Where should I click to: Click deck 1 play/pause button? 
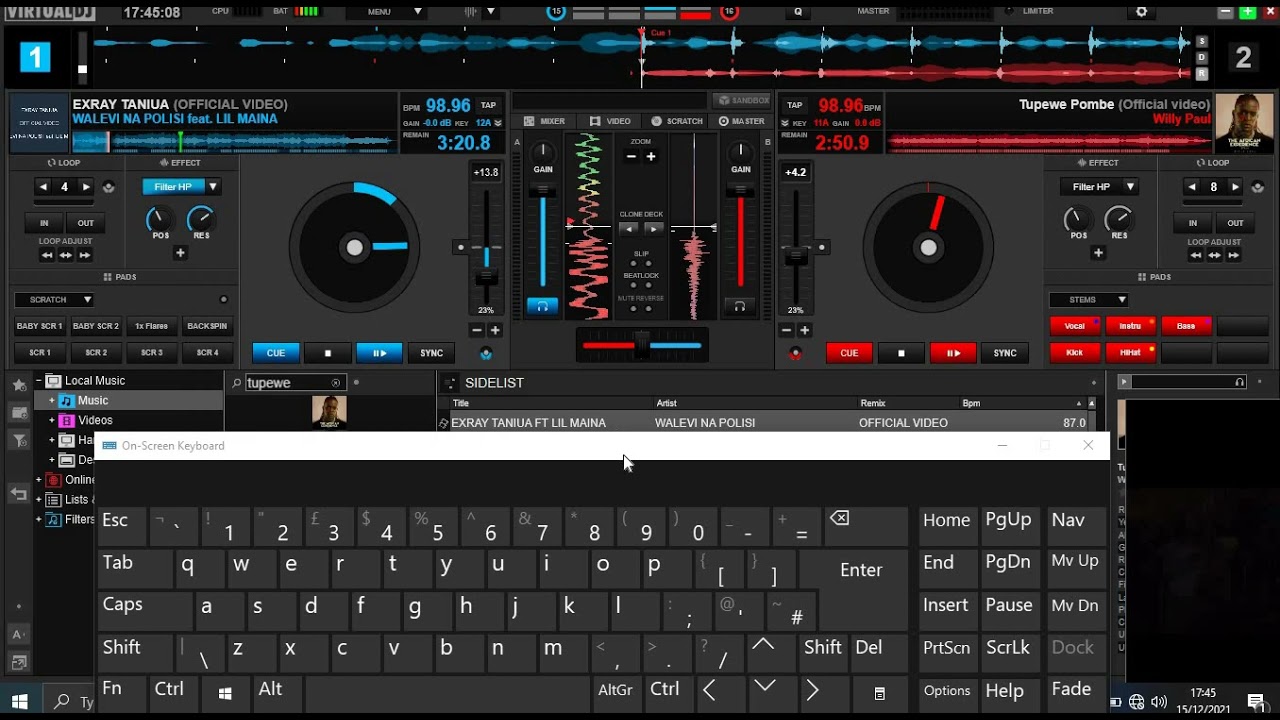(x=379, y=353)
